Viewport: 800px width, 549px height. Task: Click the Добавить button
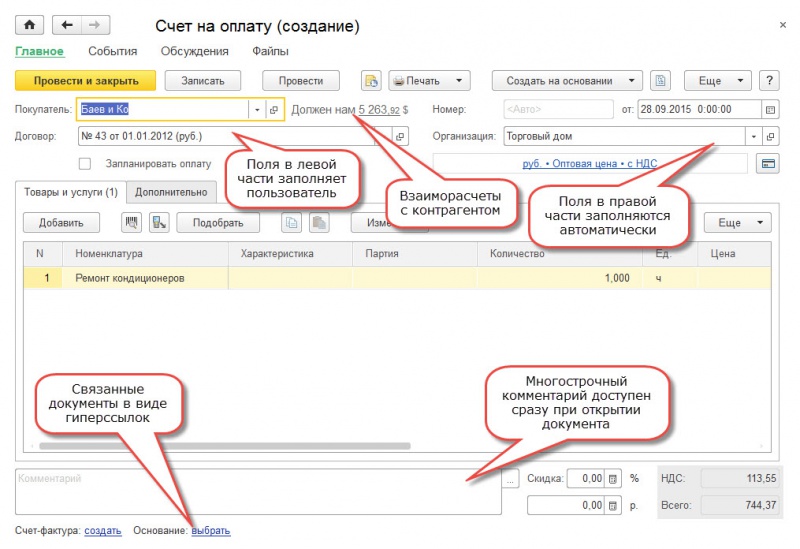[61, 222]
